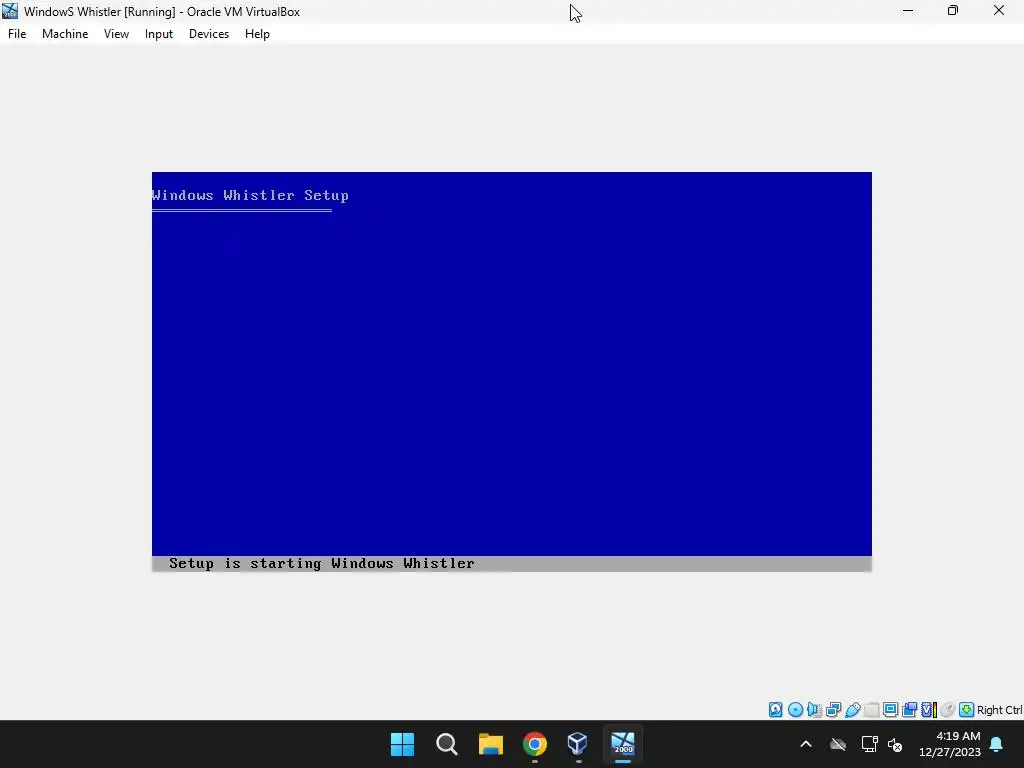The image size is (1024, 768).
Task: Click the USB devices indicator
Action: pos(852,710)
